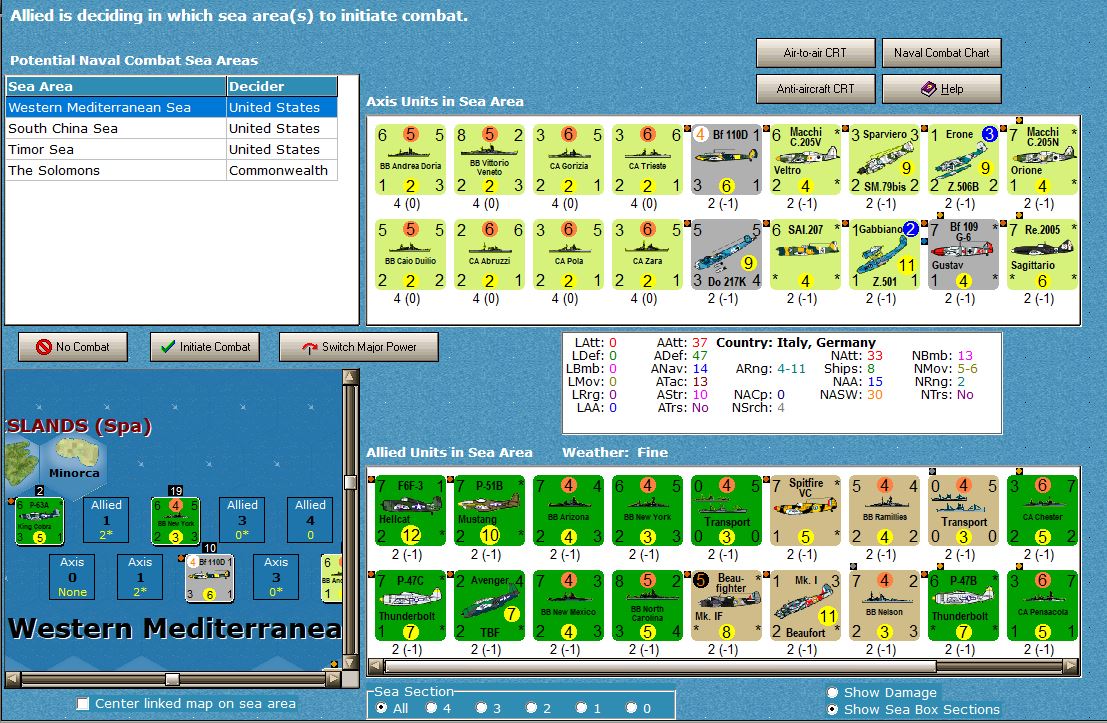Click the Bf 109 G-6 Gustav counter
Screen dimensions: 1107x723
(x=964, y=255)
